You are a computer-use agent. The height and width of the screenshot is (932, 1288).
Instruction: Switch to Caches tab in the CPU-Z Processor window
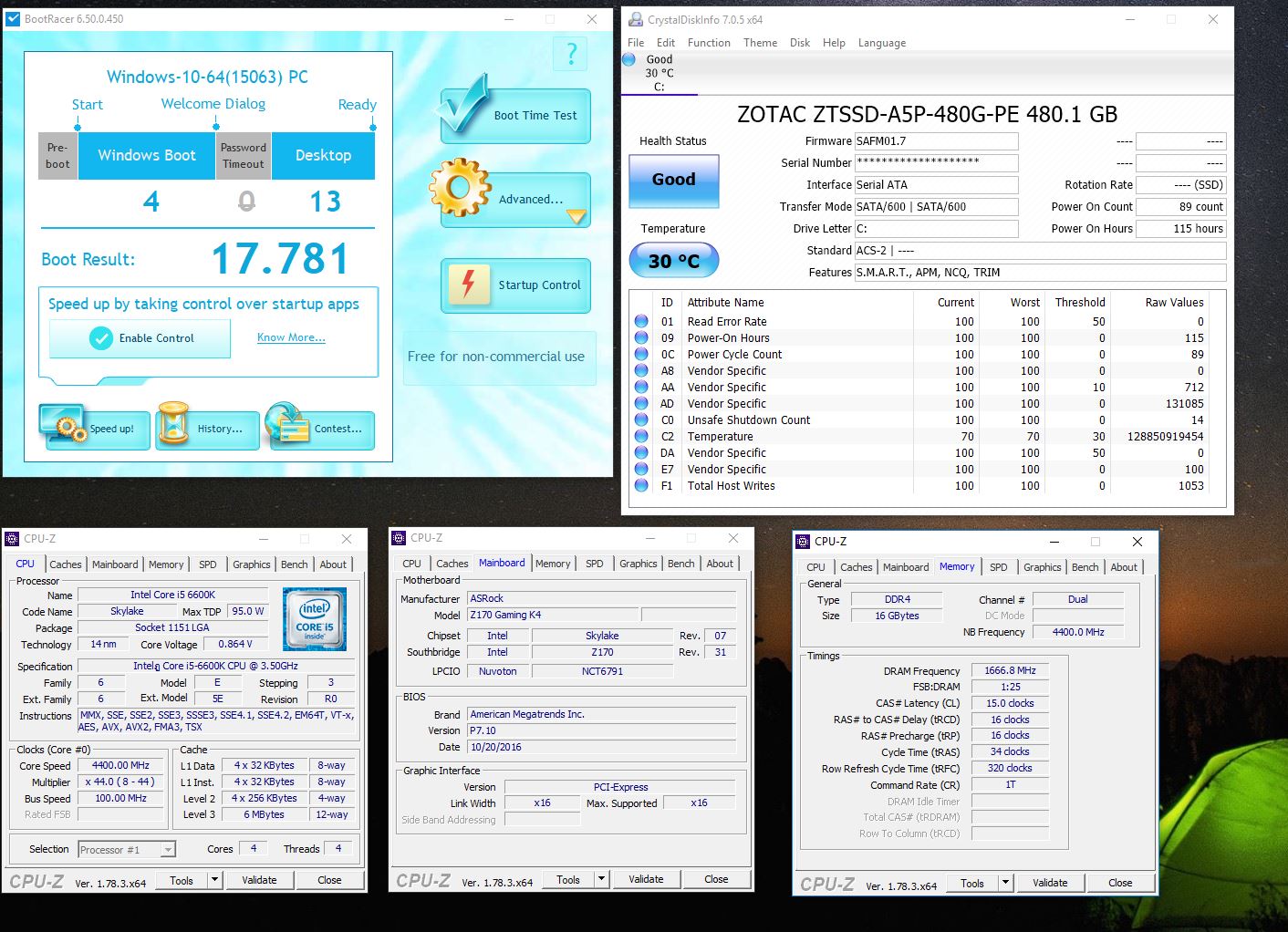pos(66,564)
